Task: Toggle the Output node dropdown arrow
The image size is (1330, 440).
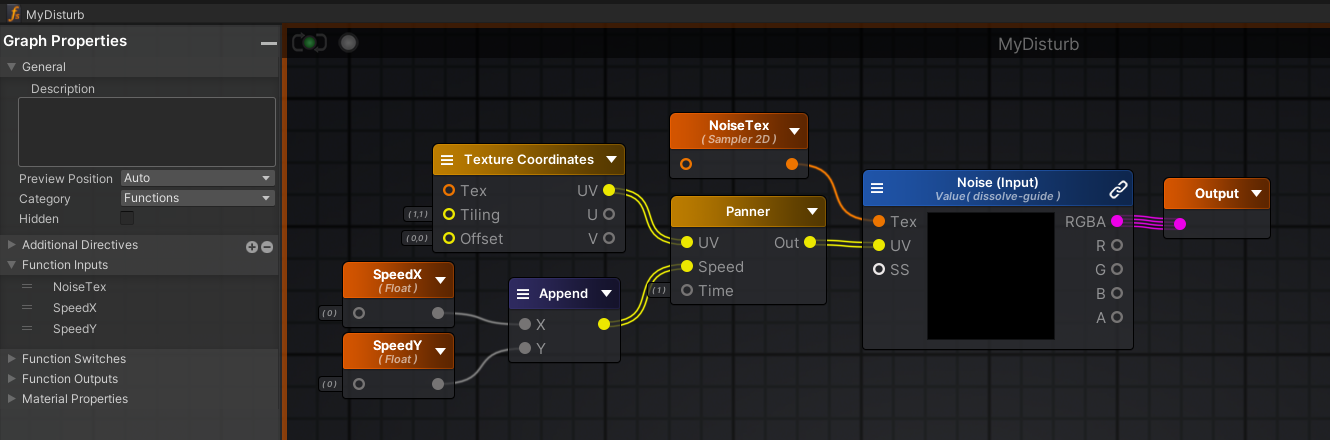Action: tap(1255, 194)
